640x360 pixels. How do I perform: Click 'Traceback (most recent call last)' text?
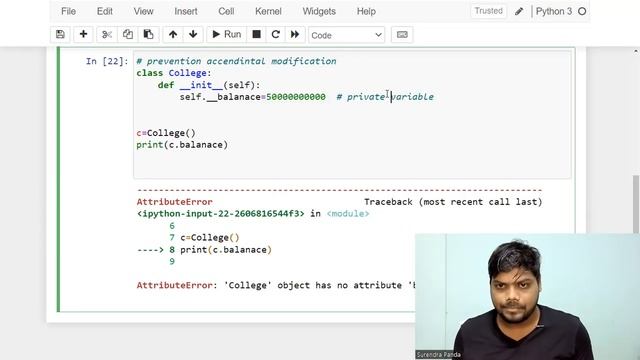pyautogui.click(x=453, y=202)
